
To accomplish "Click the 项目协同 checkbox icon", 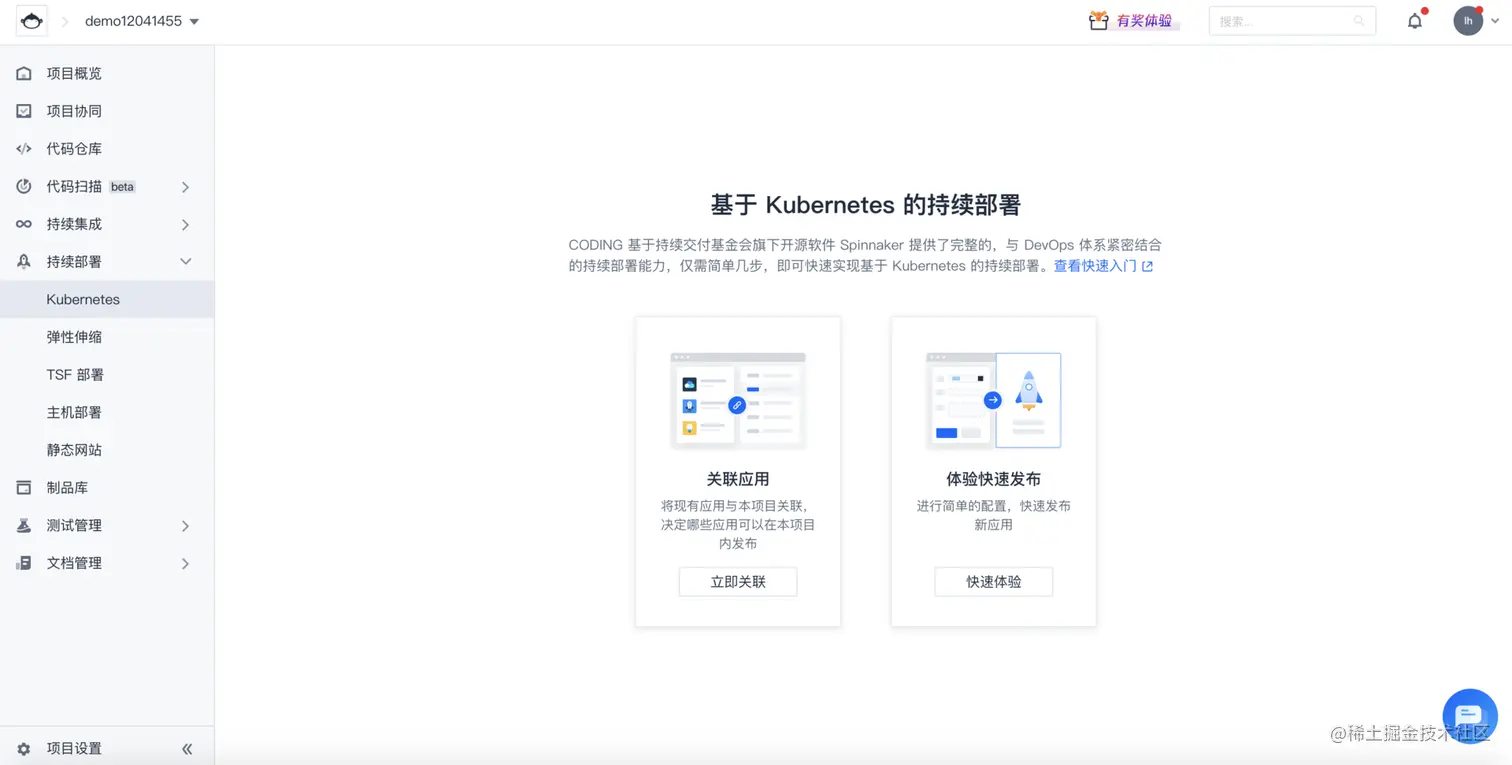I will tap(24, 111).
